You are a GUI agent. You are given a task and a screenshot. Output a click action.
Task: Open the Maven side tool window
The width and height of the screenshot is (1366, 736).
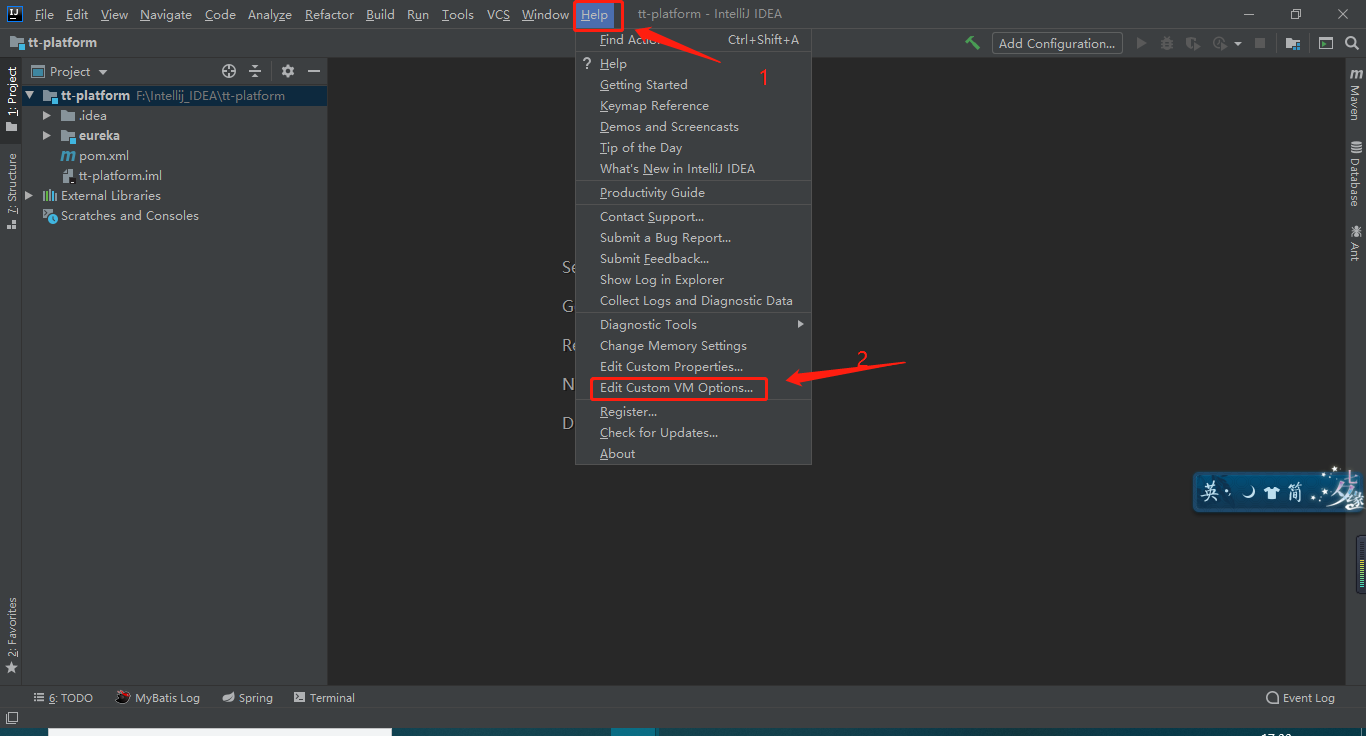pos(1355,95)
